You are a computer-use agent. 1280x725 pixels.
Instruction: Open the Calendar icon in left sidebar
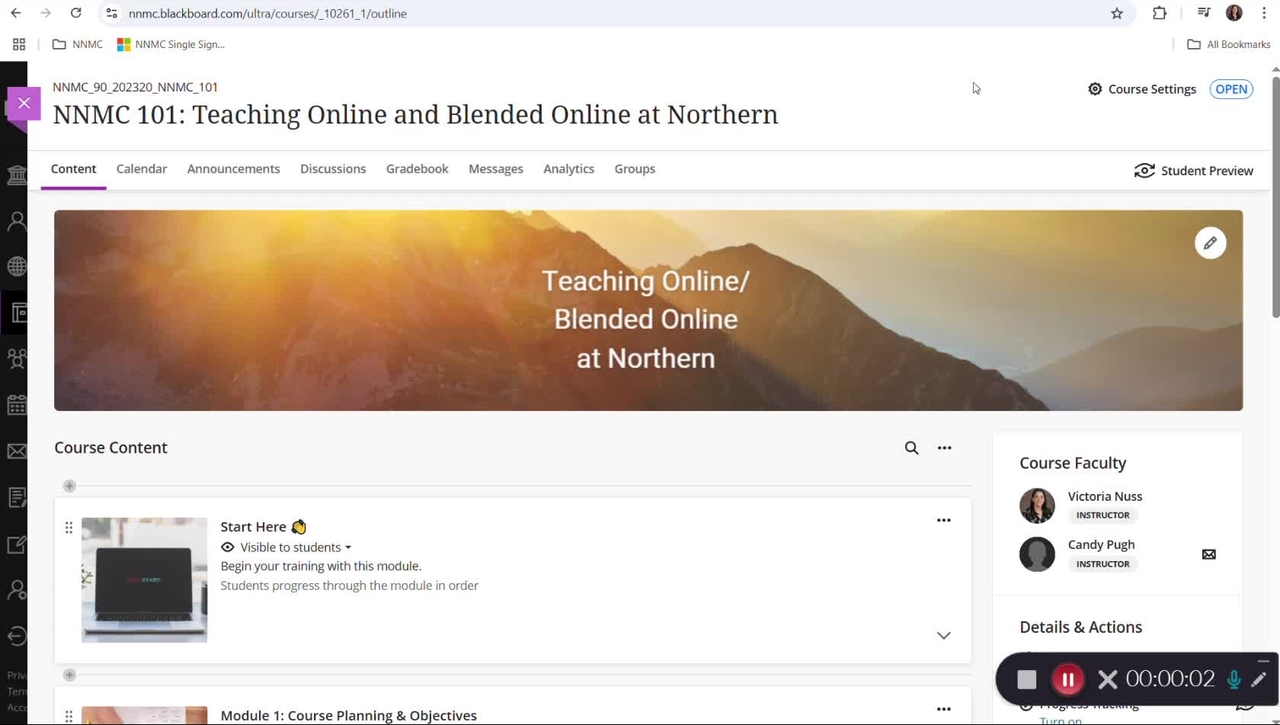17,405
